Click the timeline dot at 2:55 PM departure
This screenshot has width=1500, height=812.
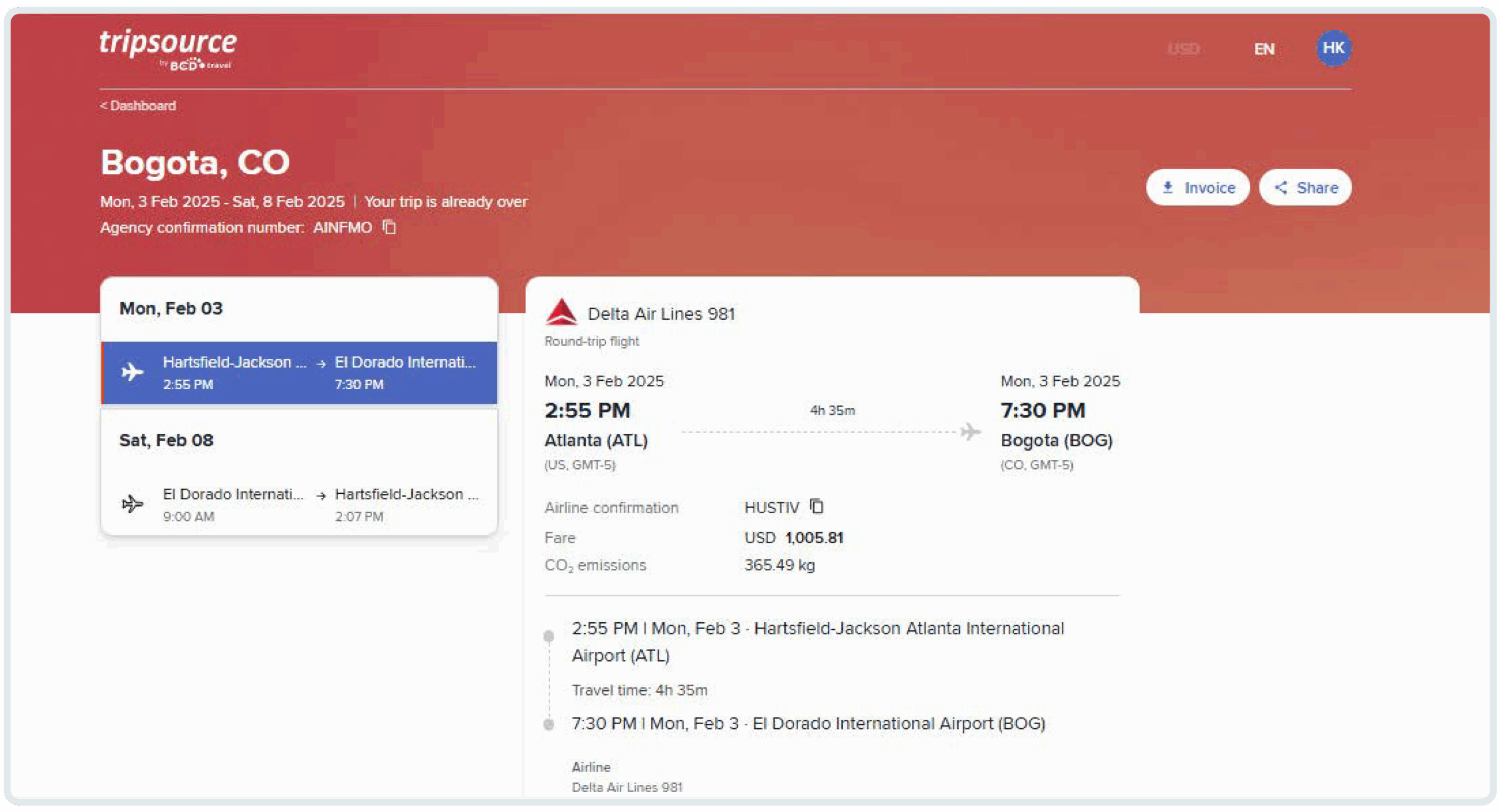548,636
